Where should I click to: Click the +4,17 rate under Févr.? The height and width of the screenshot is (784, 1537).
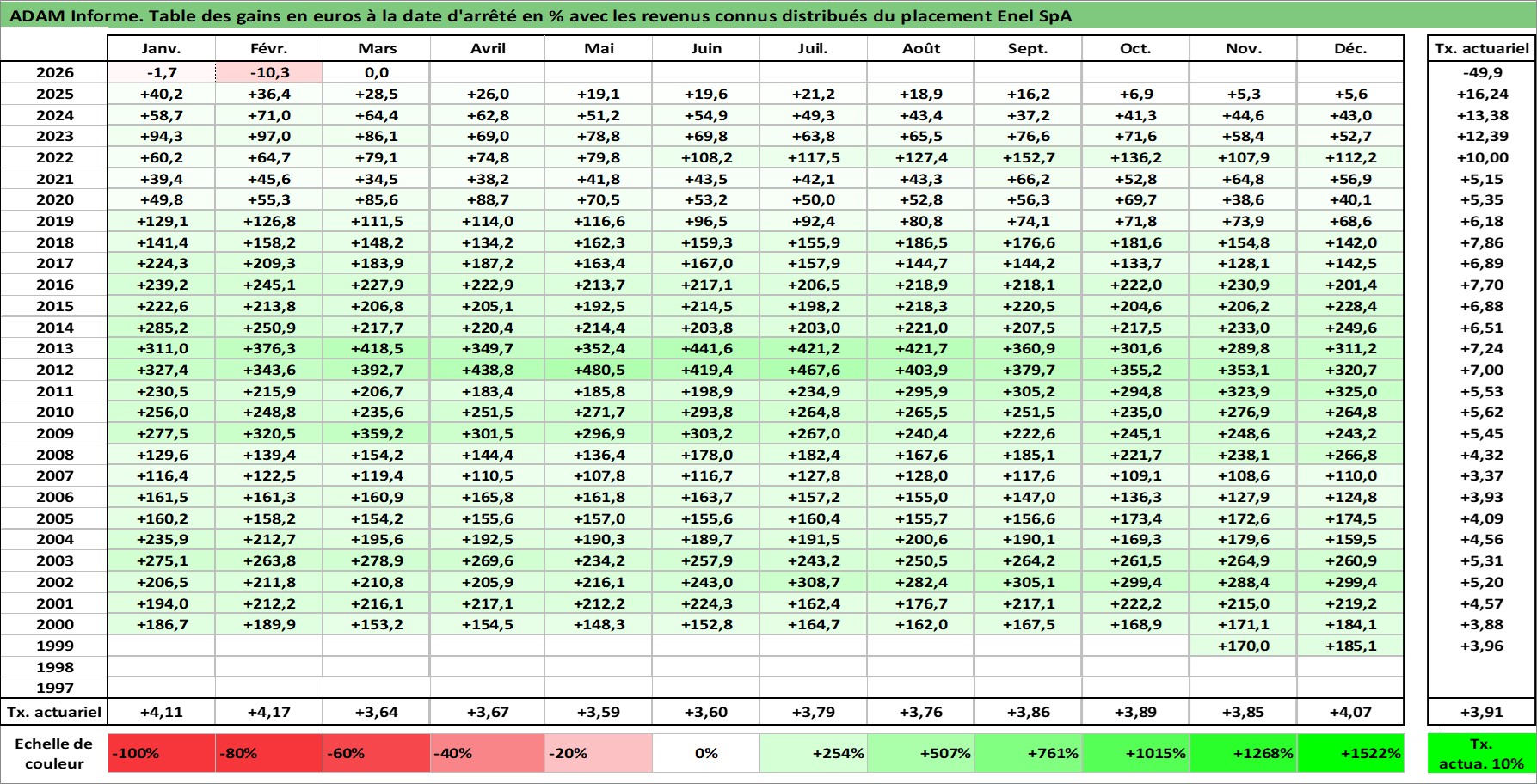(x=268, y=712)
